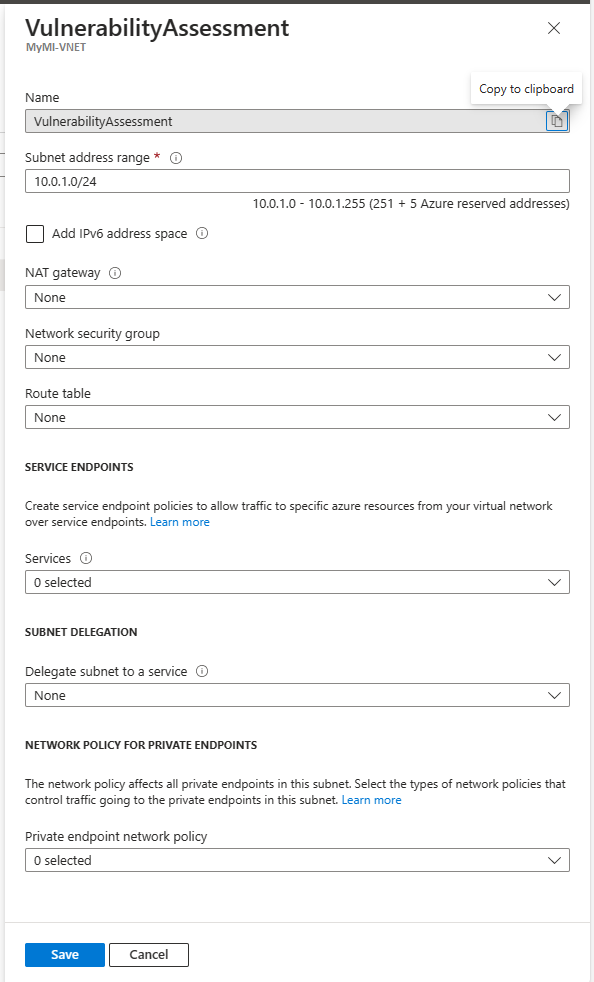594x982 pixels.
Task: Close the VulnerabilityAssessment panel with the X
Action: point(554,28)
